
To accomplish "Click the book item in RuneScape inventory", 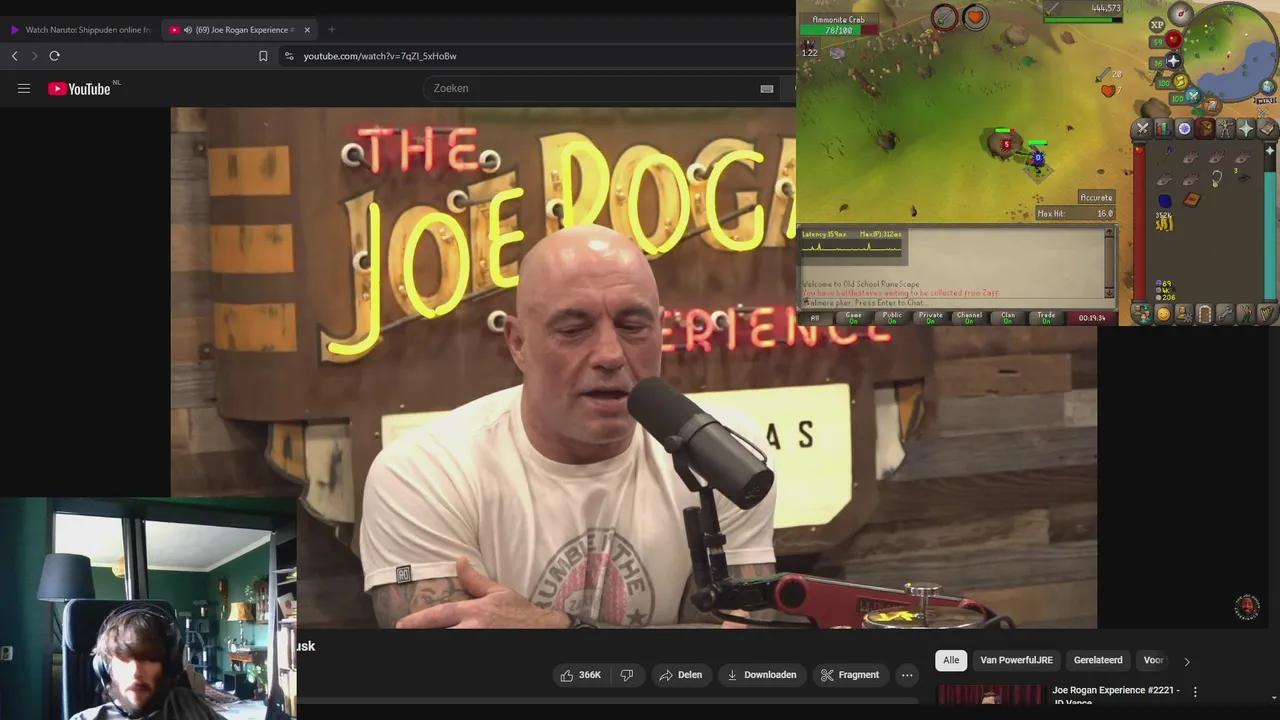I will (1192, 200).
